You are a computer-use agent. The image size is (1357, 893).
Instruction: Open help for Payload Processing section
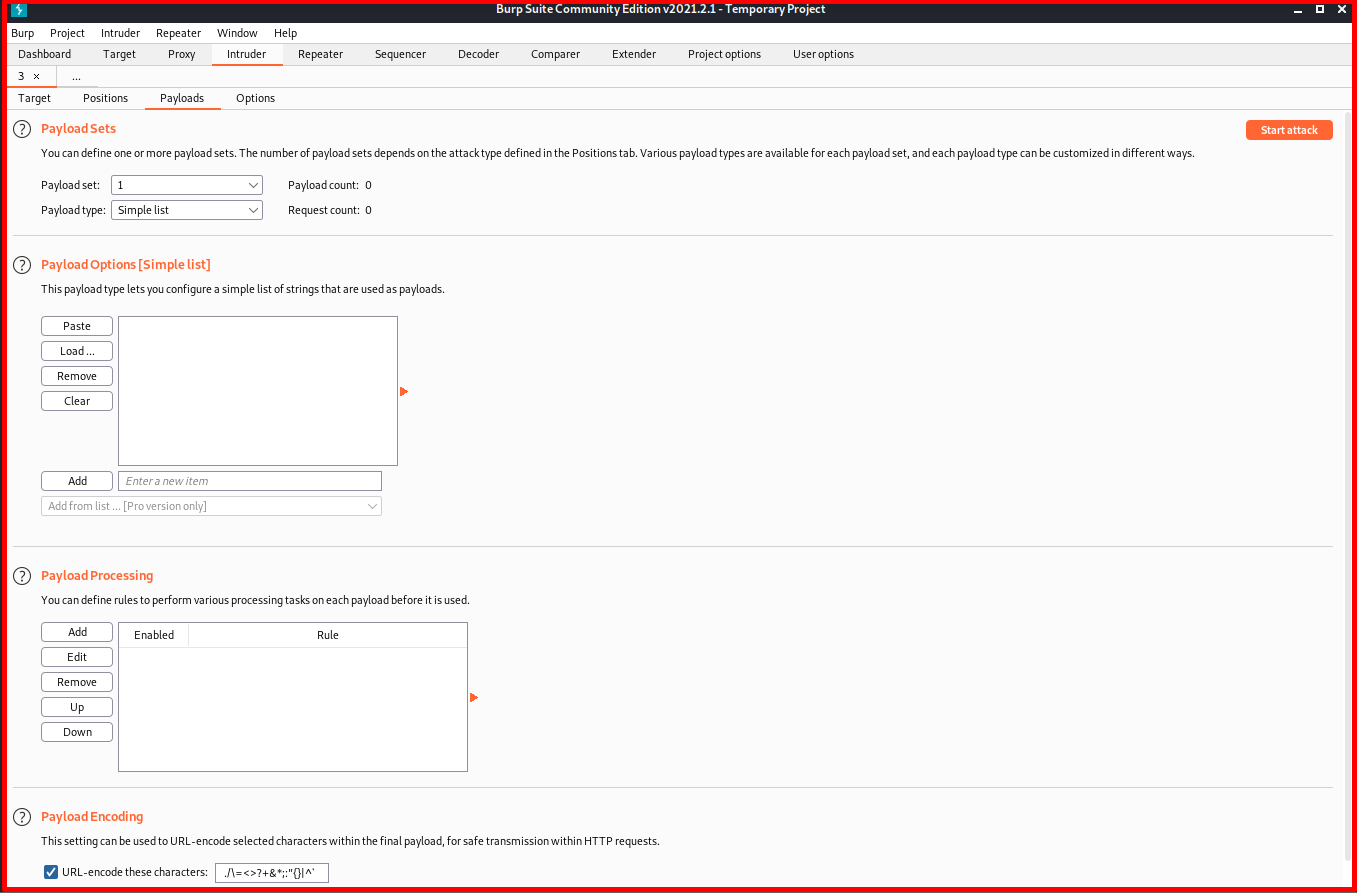[x=22, y=576]
